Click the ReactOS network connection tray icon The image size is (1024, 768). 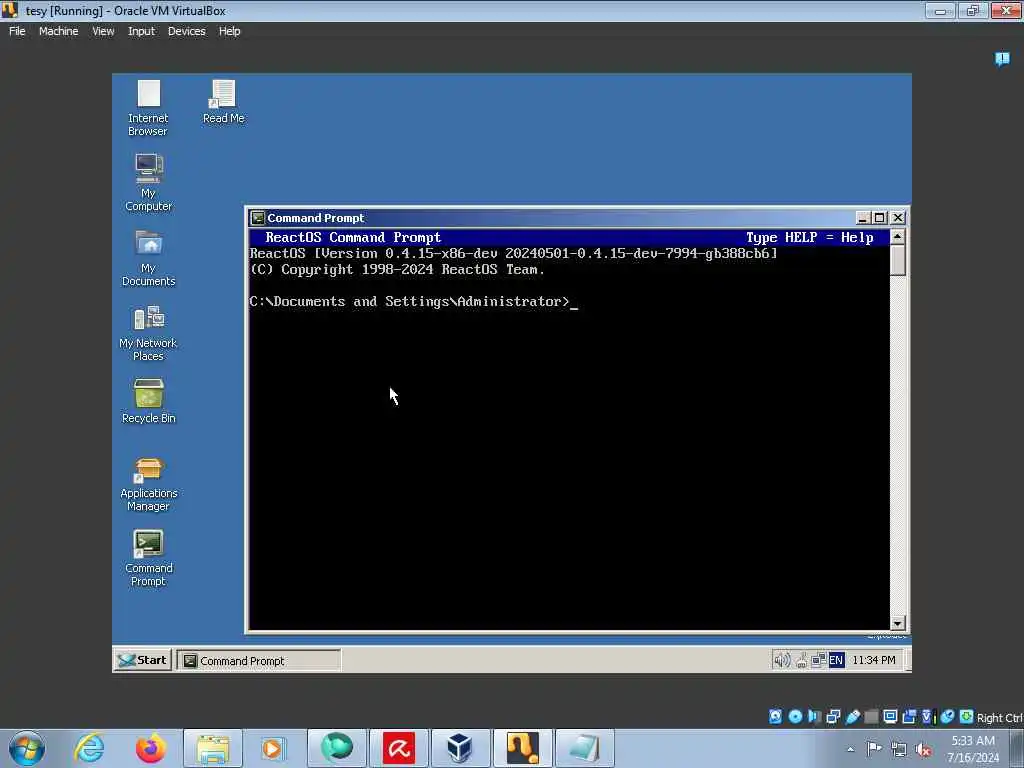point(818,660)
